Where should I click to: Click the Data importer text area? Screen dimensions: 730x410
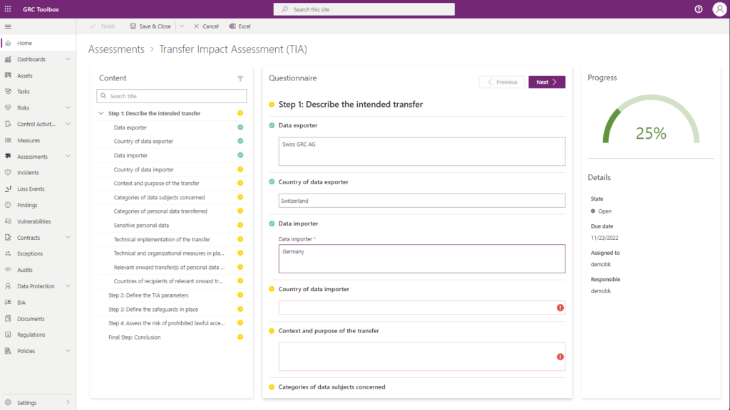pos(422,258)
